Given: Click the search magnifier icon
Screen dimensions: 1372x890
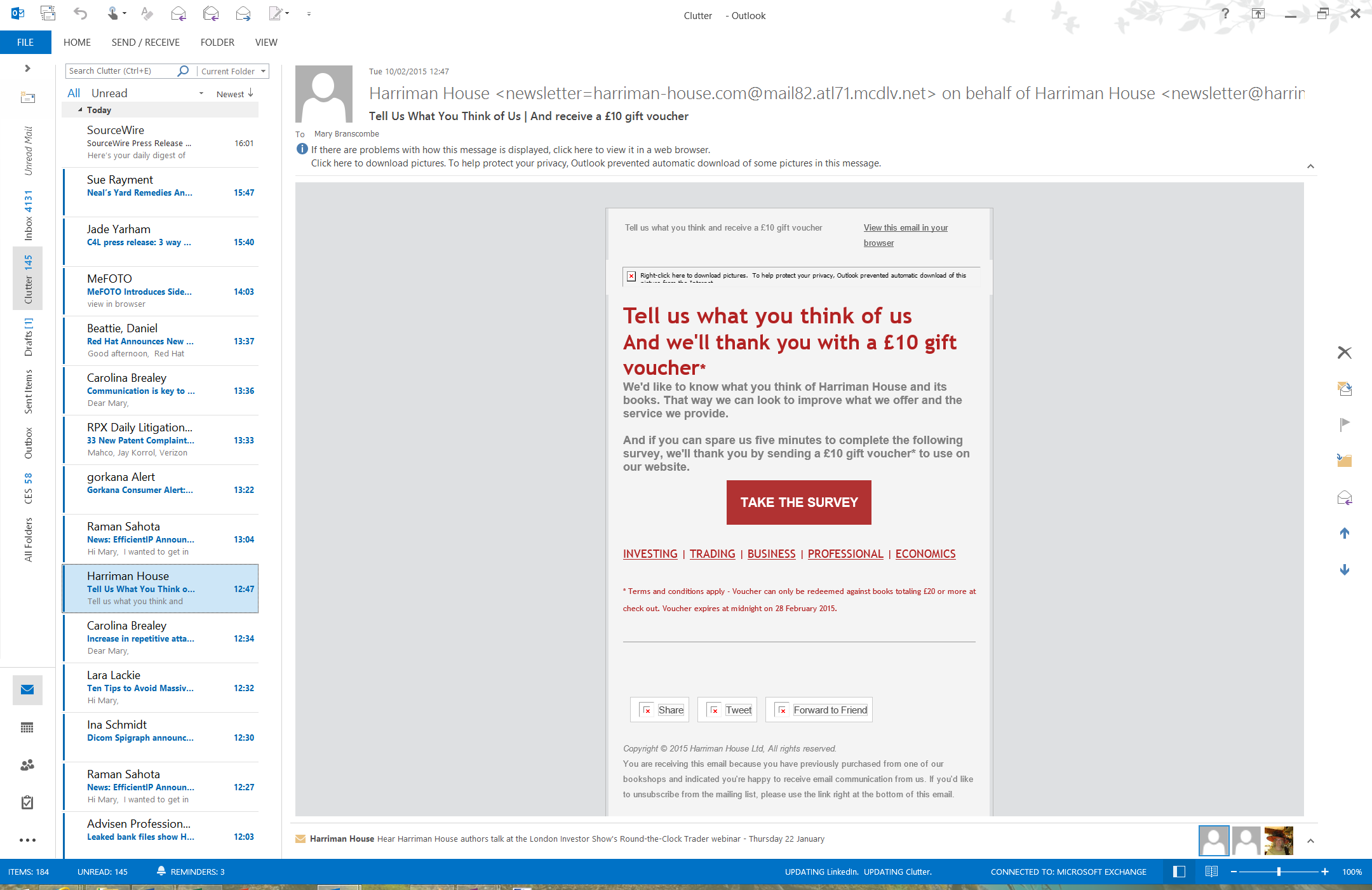Looking at the screenshot, I should [183, 71].
